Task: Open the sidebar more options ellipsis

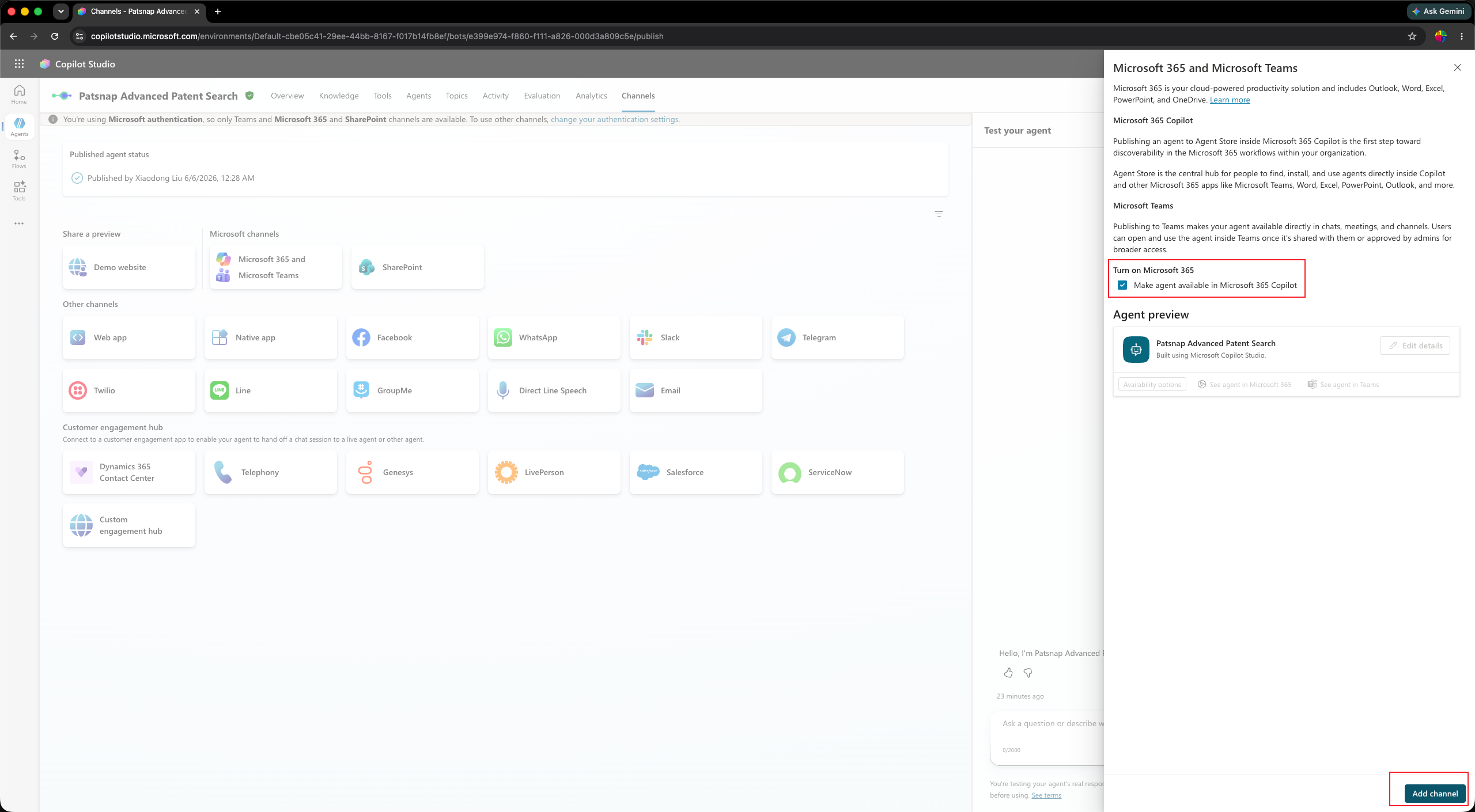Action: (x=19, y=223)
